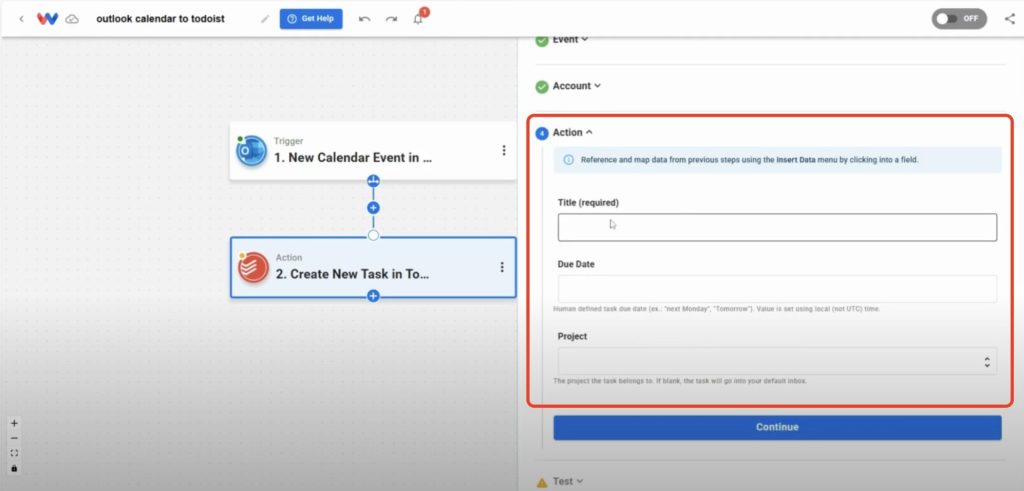Collapse the Action section
Screen dimensions: 1024x491
573,133
